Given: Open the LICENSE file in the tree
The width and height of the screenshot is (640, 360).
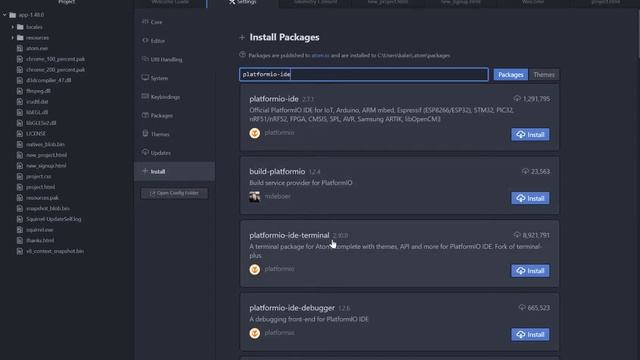Looking at the screenshot, I should point(36,133).
